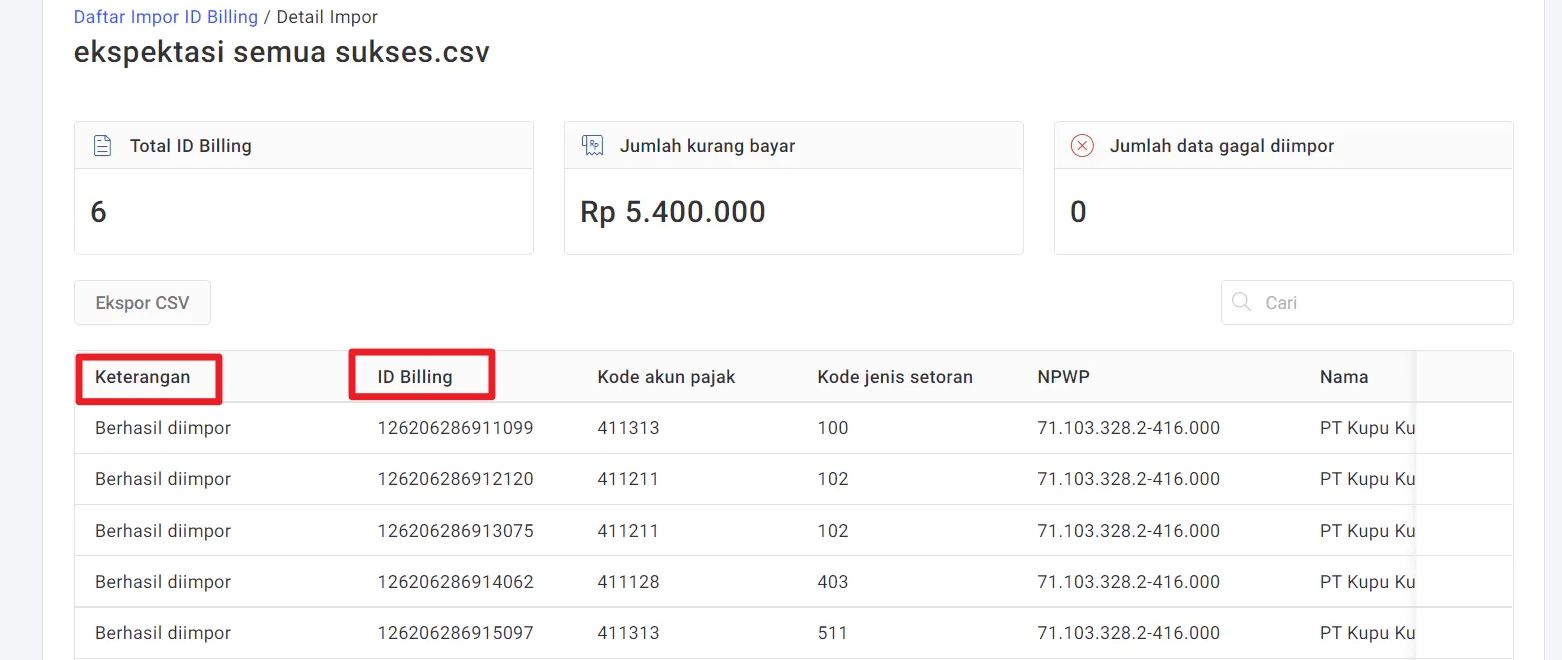Screen dimensions: 1562x660
Task: Click the ID Billing column header
Action: [415, 377]
